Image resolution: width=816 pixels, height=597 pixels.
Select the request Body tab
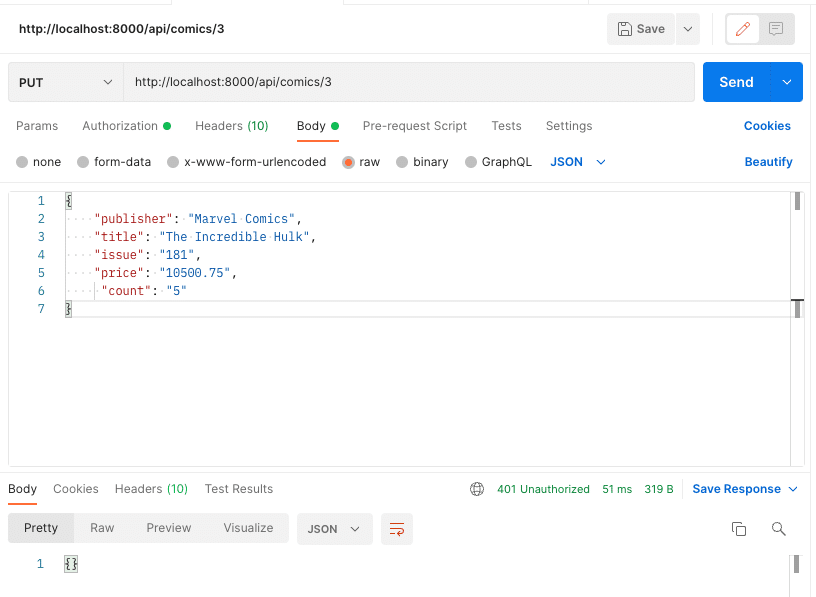click(317, 126)
